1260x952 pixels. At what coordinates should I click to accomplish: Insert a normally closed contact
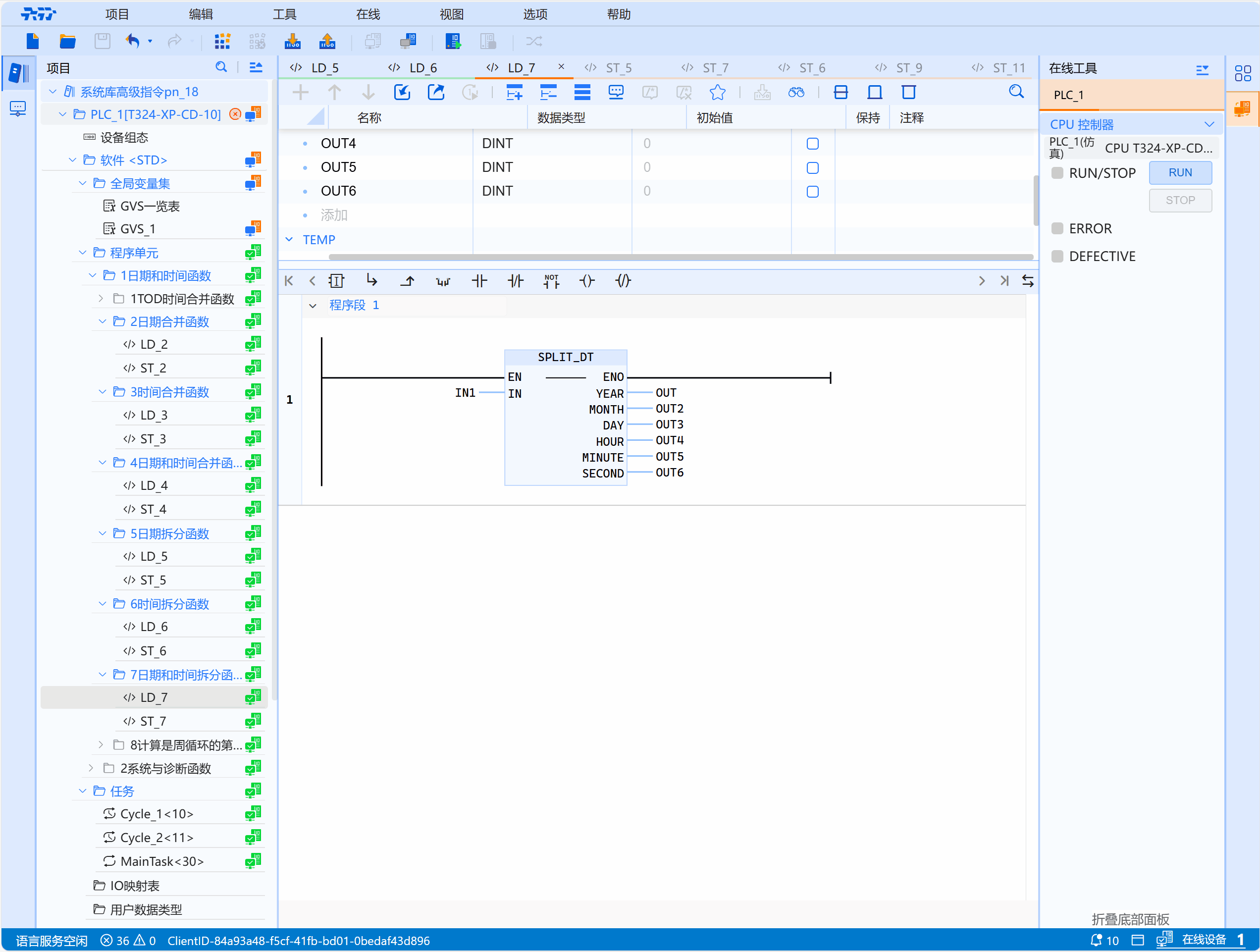click(x=515, y=281)
